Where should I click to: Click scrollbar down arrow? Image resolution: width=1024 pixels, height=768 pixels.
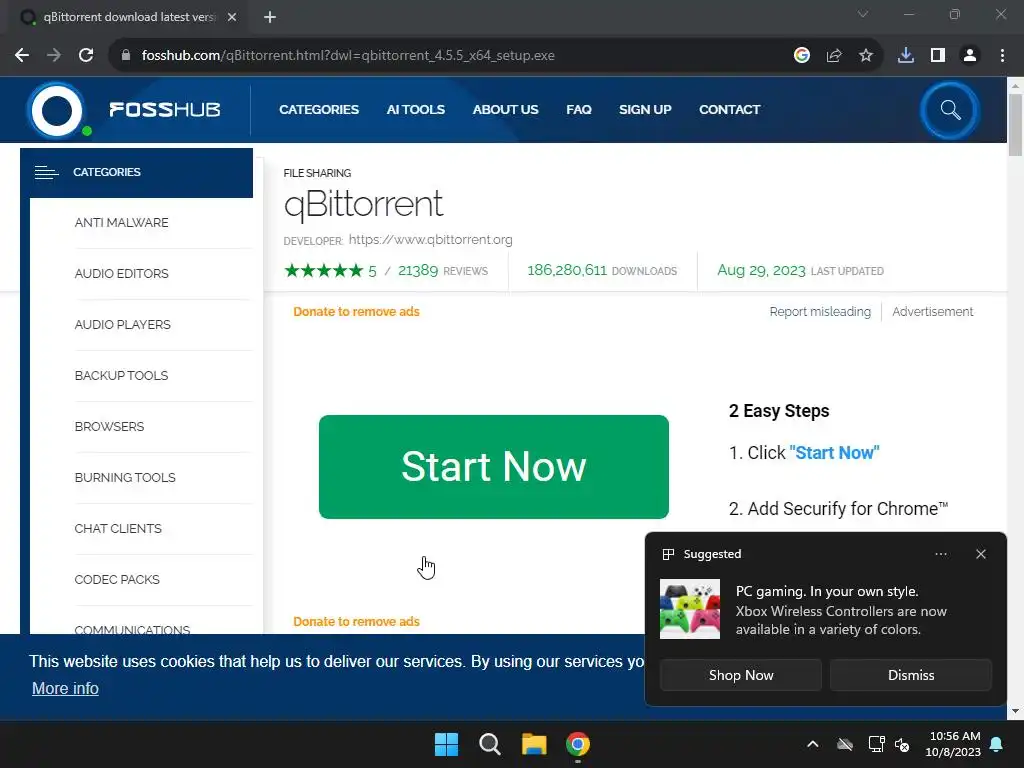point(1015,711)
